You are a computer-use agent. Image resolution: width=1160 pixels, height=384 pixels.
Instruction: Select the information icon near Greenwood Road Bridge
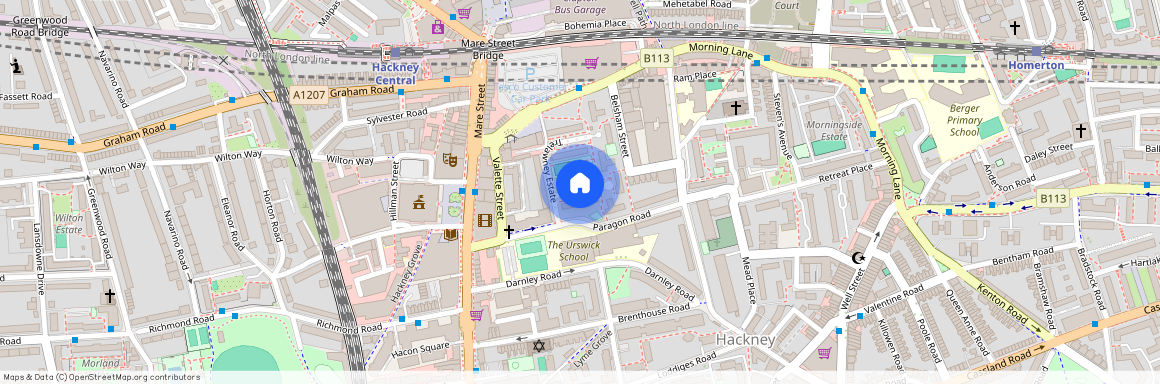[16, 67]
